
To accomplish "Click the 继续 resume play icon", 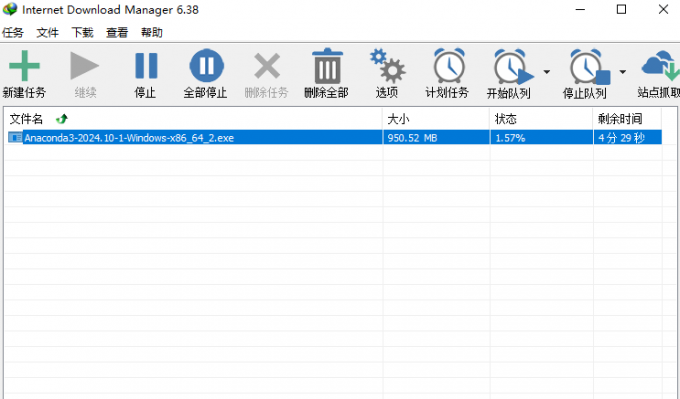I will coord(85,66).
